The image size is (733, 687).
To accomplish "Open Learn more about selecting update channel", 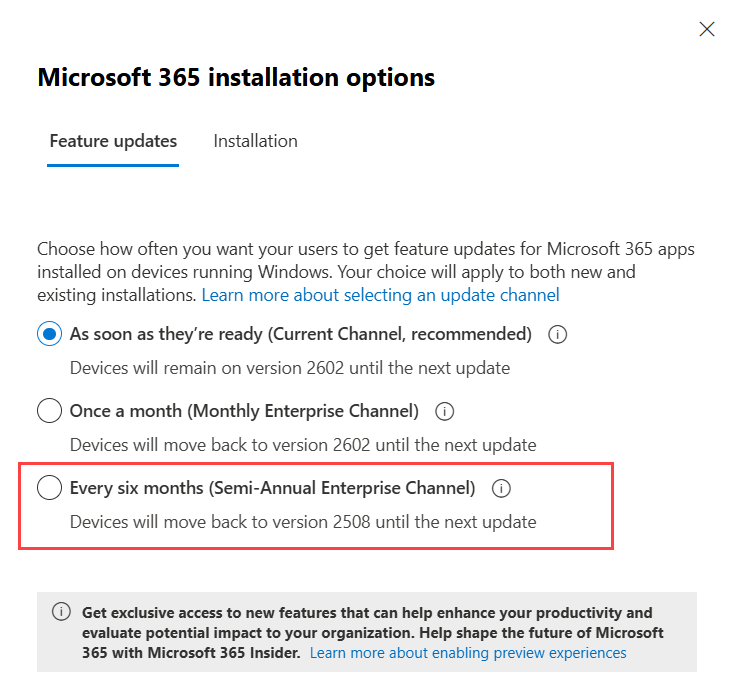I will (x=380, y=295).
